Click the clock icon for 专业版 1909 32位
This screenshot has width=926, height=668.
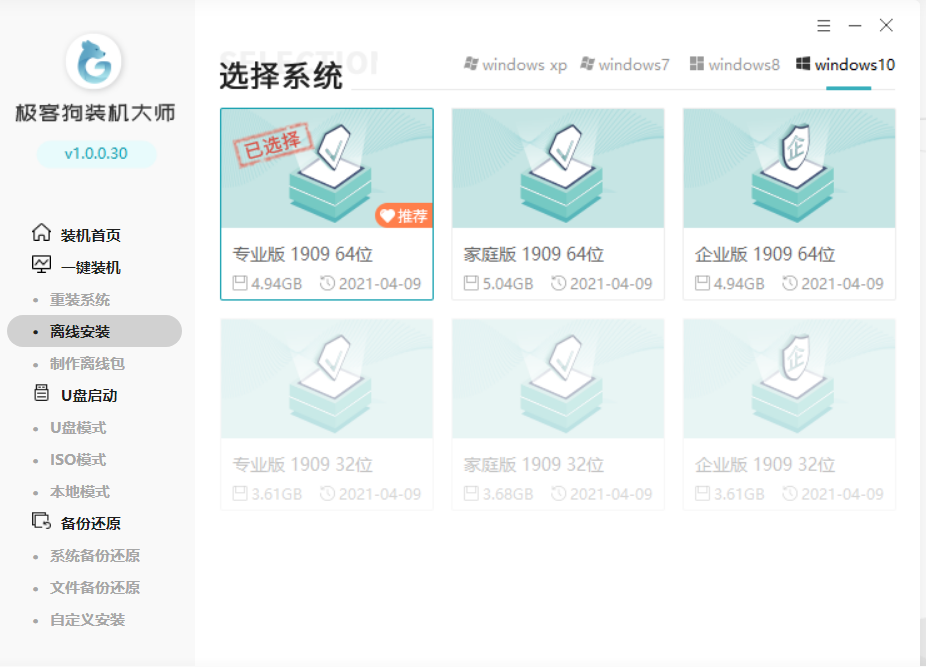tap(327, 494)
